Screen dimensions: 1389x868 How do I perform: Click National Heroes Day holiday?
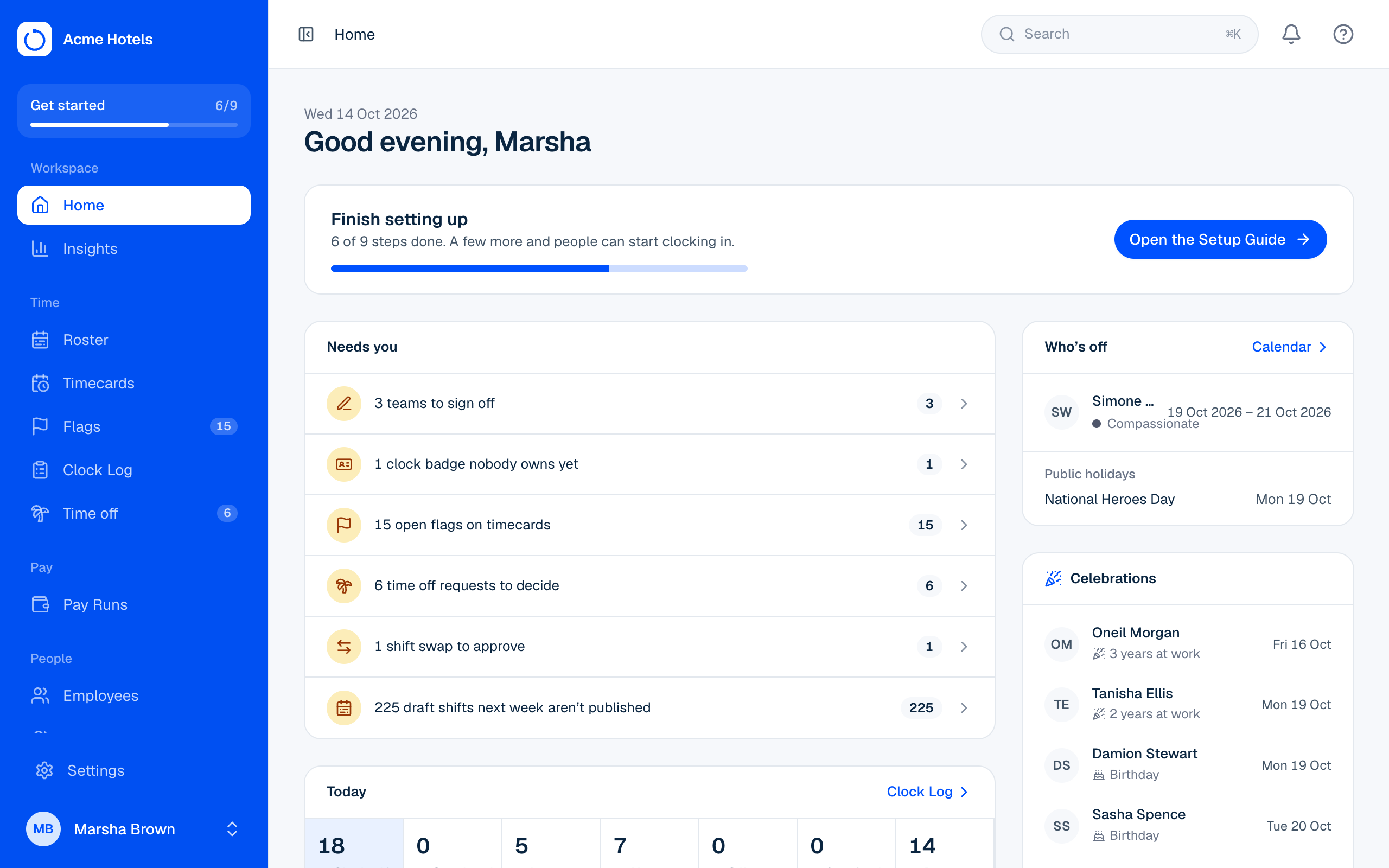[1188, 499]
